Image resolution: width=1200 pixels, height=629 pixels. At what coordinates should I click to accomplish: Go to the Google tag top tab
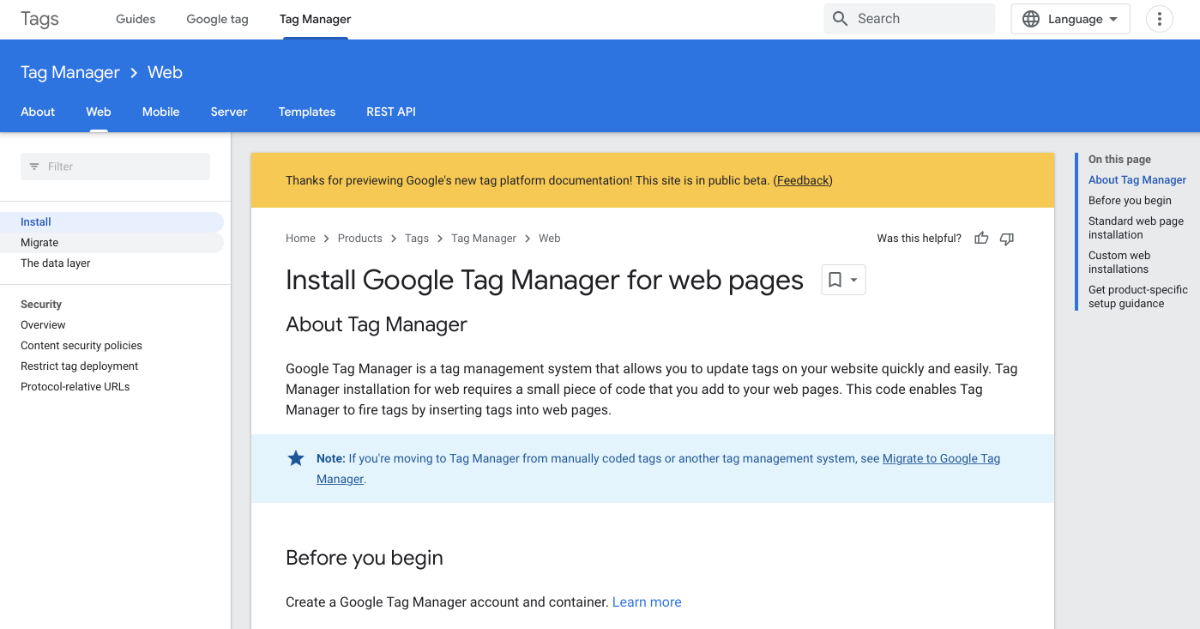[x=217, y=19]
